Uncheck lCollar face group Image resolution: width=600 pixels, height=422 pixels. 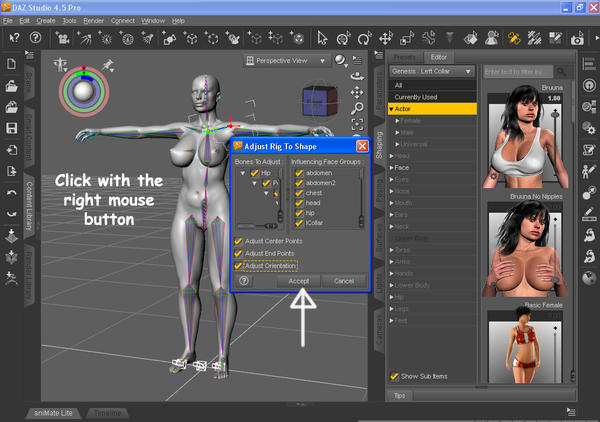click(x=299, y=223)
